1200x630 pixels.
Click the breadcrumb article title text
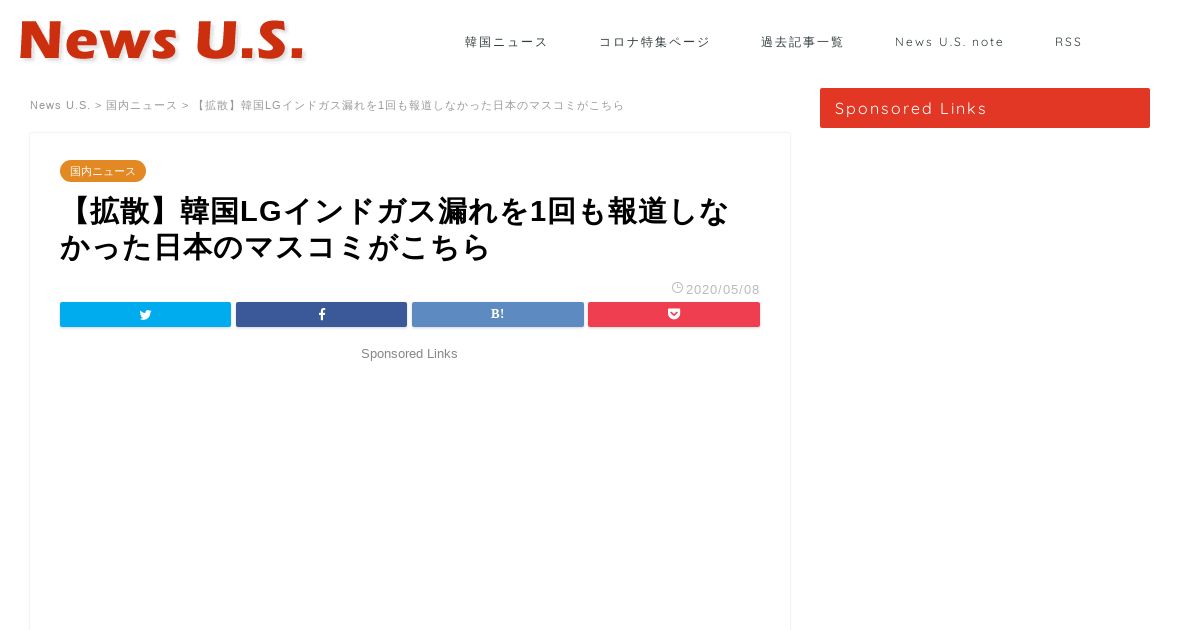coord(408,105)
